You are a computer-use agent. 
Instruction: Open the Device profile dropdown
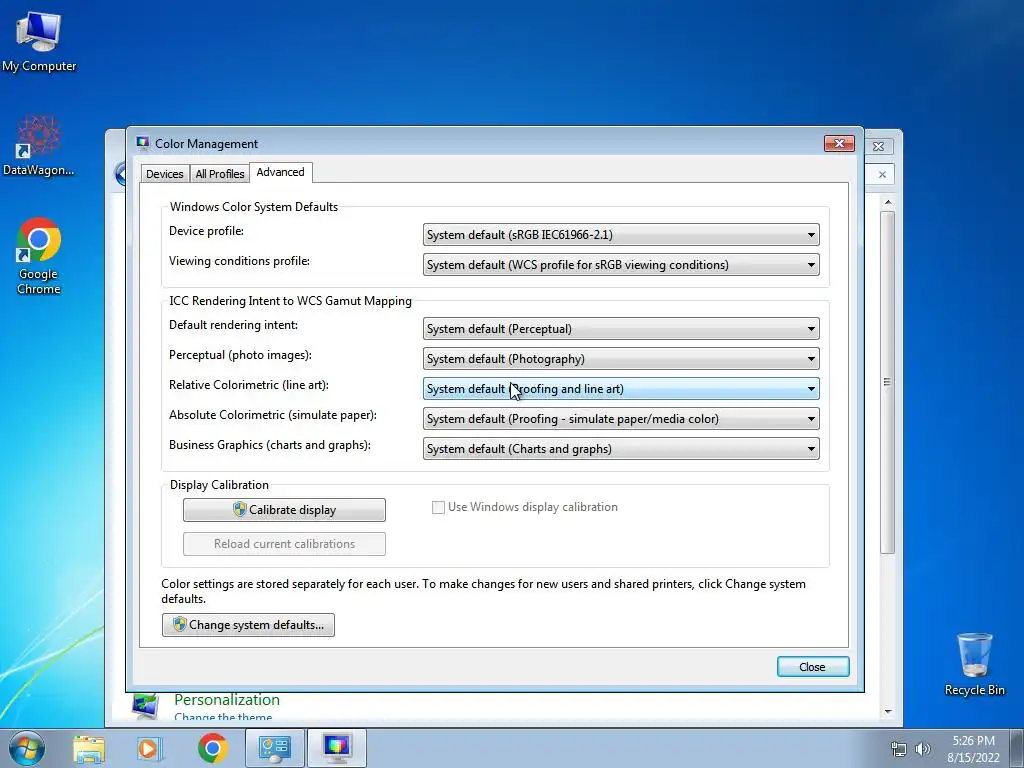pyautogui.click(x=621, y=234)
